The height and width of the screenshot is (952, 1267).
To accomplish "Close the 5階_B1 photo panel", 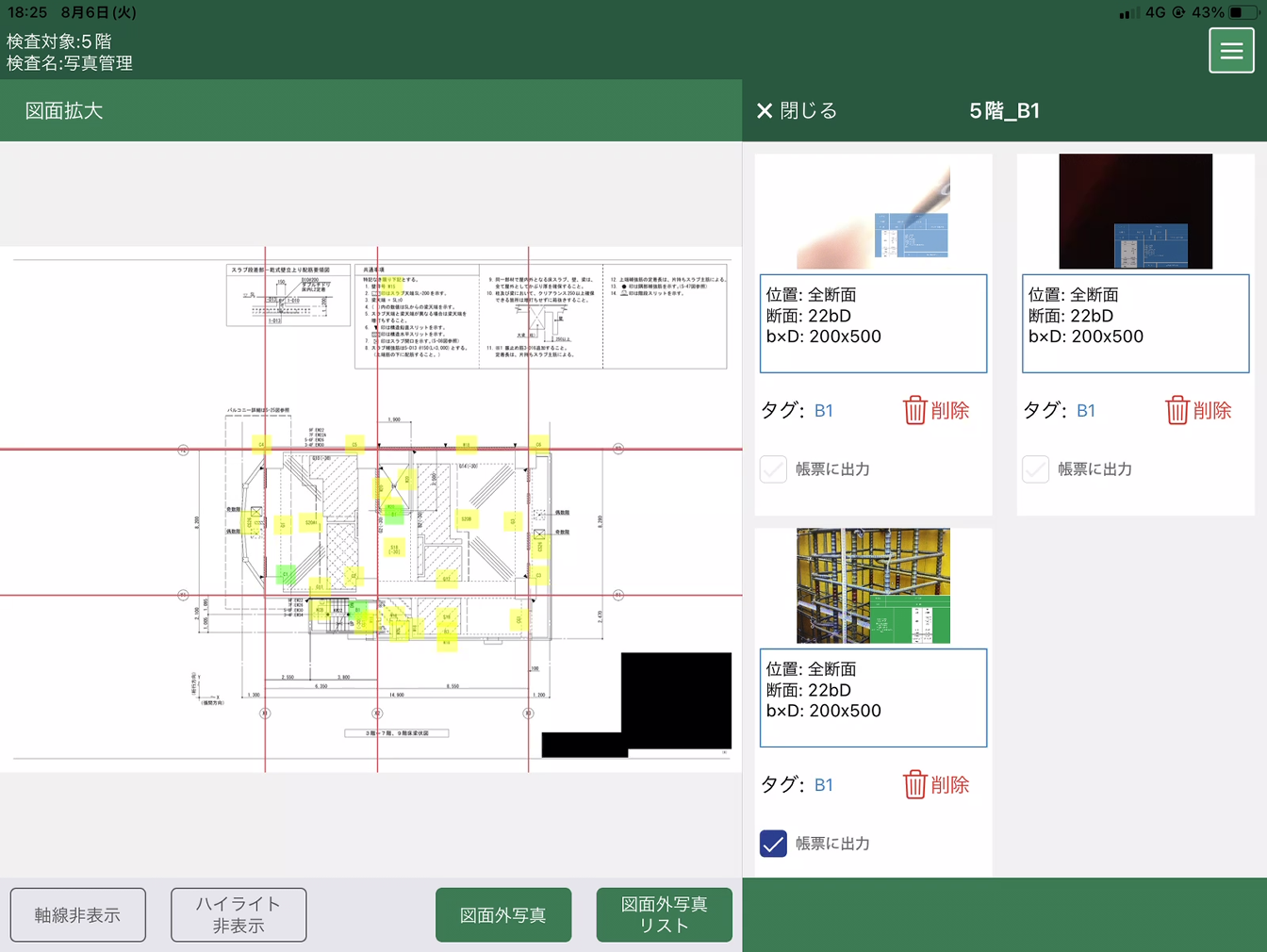I will coord(797,111).
